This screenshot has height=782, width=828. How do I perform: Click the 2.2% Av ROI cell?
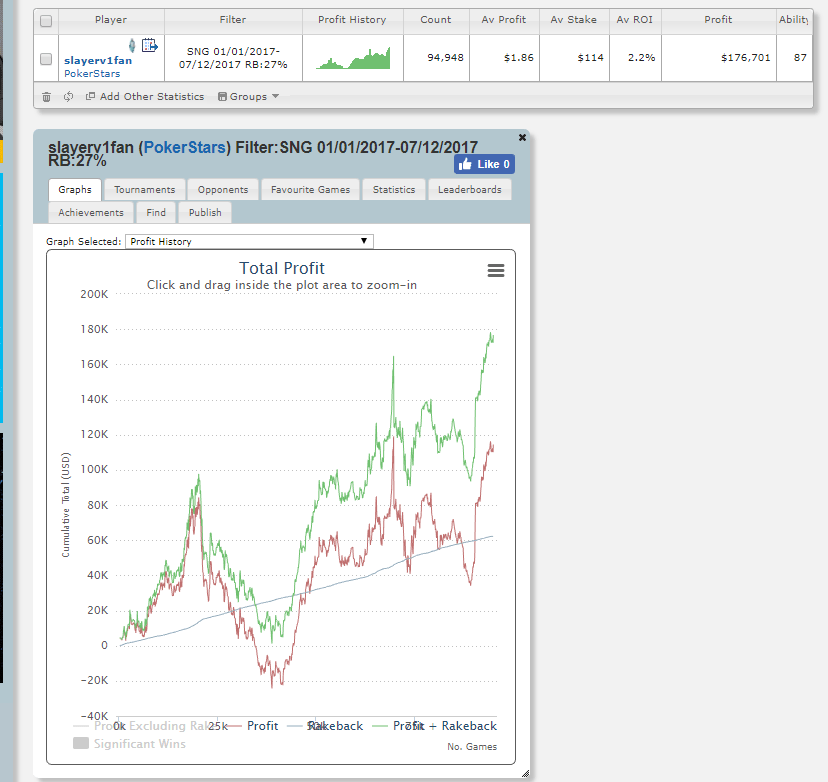635,58
